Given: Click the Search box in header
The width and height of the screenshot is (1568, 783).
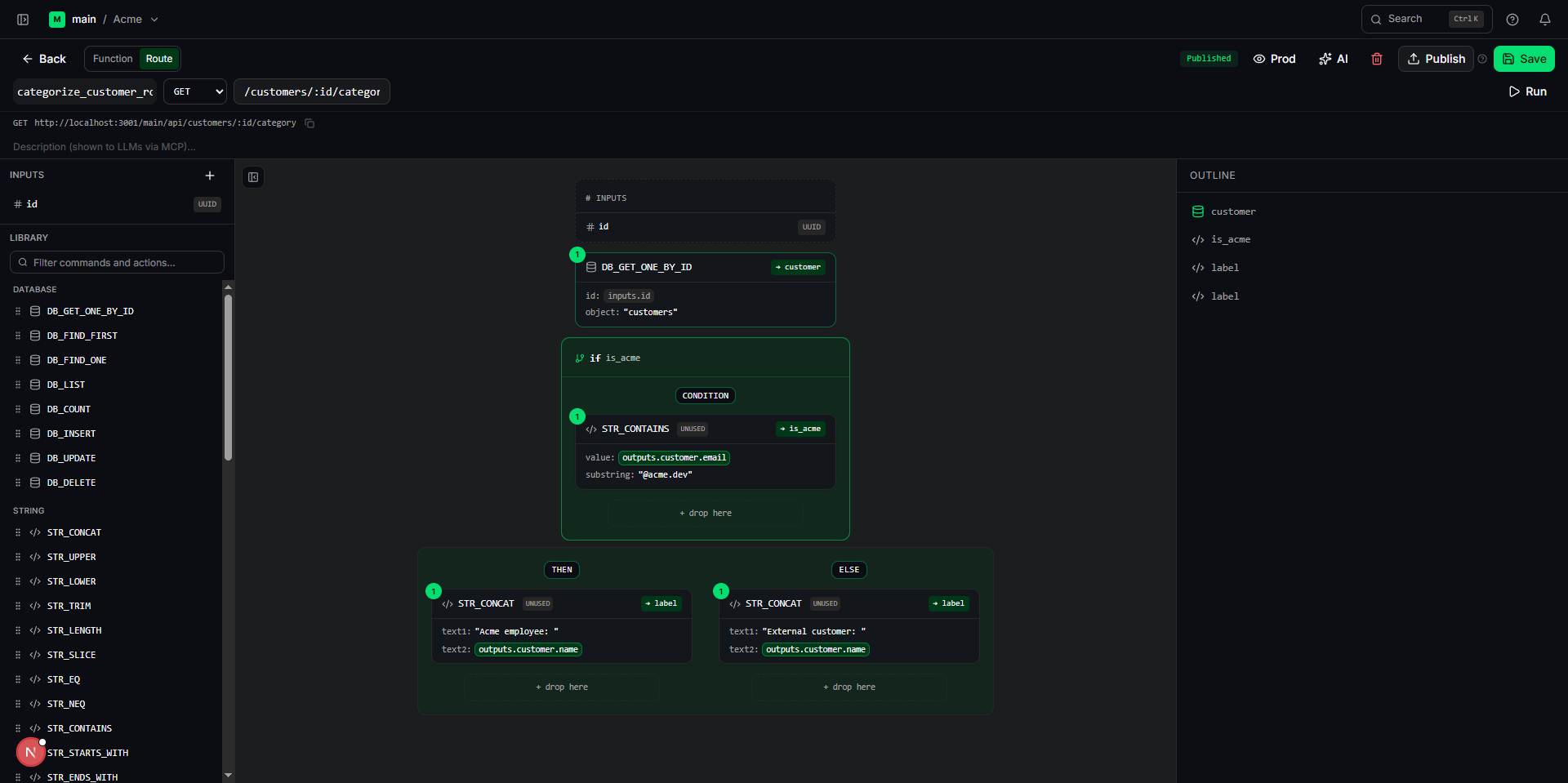Looking at the screenshot, I should pyautogui.click(x=1427, y=19).
